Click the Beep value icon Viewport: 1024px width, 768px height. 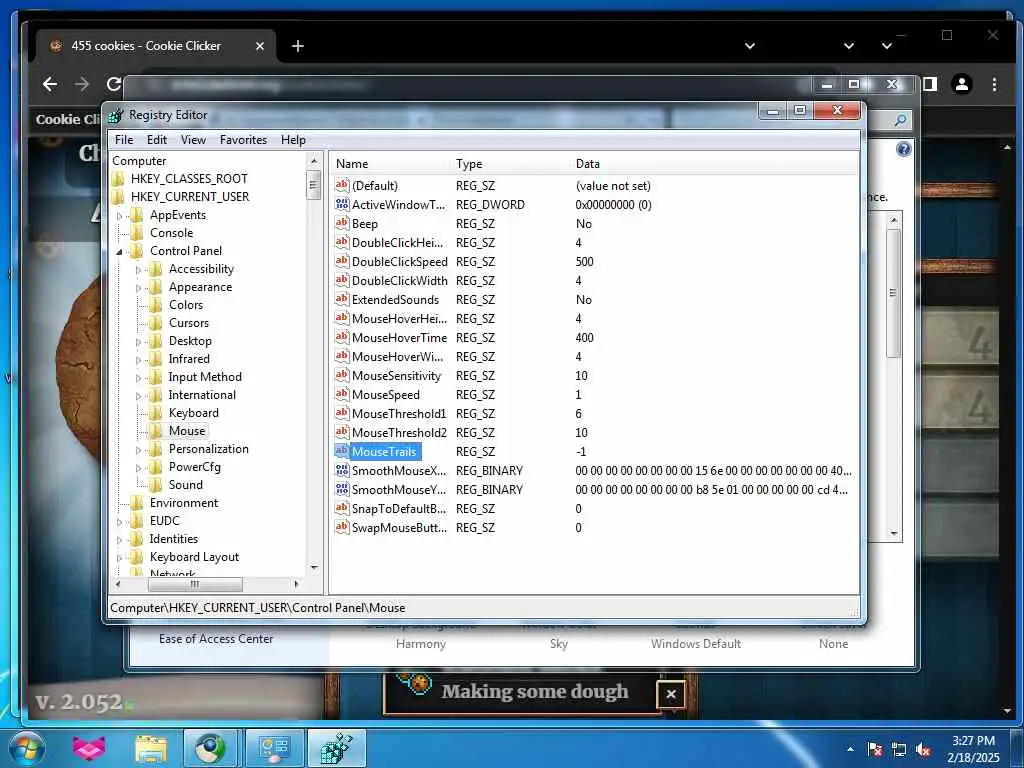tap(342, 223)
